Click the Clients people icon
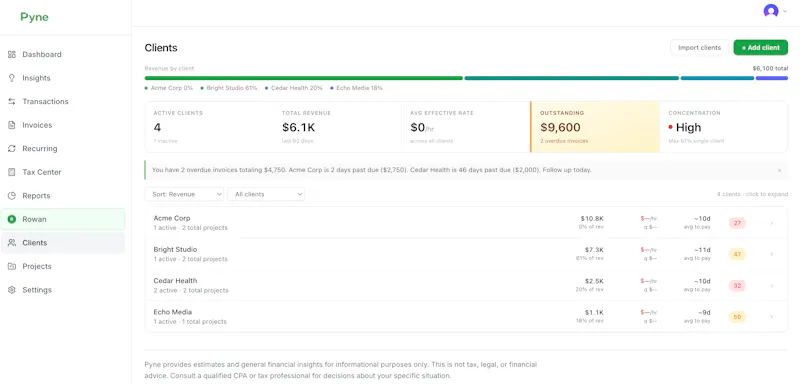The height and width of the screenshot is (384, 800). pyautogui.click(x=12, y=243)
